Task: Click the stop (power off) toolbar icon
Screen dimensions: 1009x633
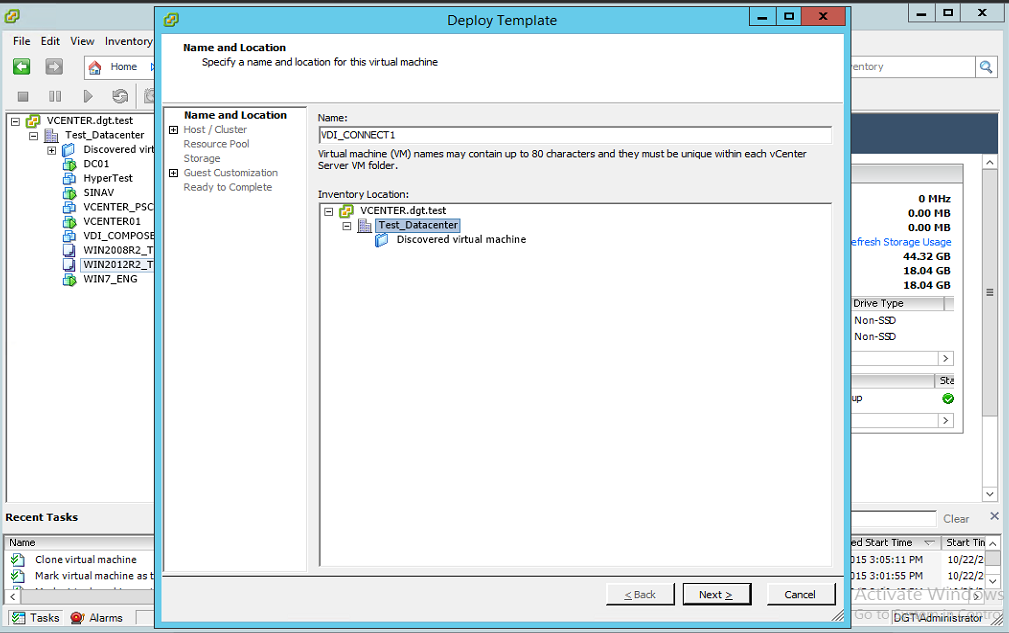Action: pos(23,96)
